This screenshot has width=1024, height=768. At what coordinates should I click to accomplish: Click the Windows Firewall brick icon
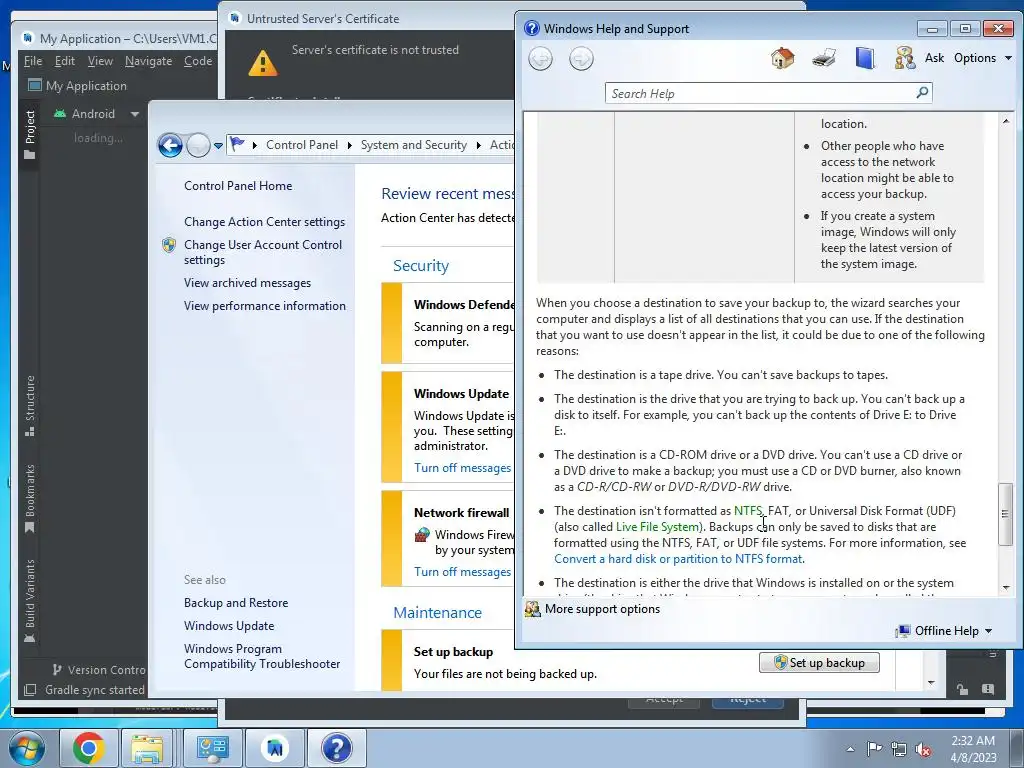tap(422, 535)
